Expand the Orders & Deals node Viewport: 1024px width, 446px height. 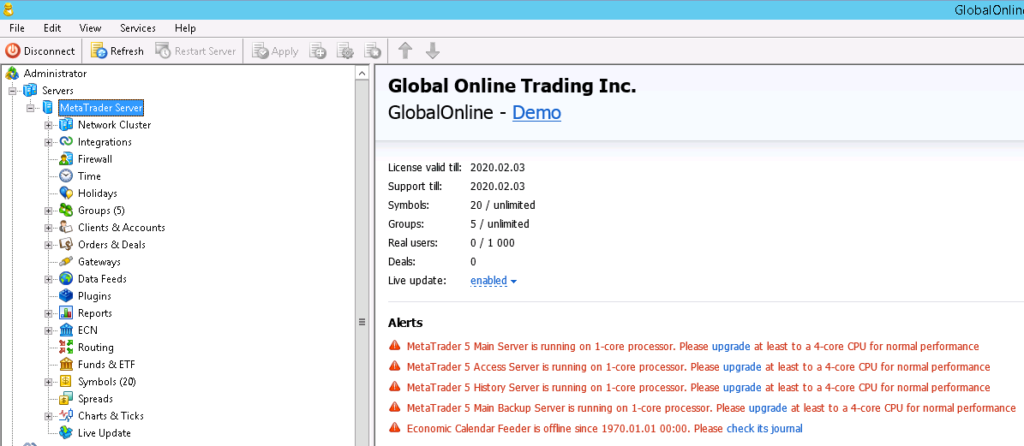48,244
